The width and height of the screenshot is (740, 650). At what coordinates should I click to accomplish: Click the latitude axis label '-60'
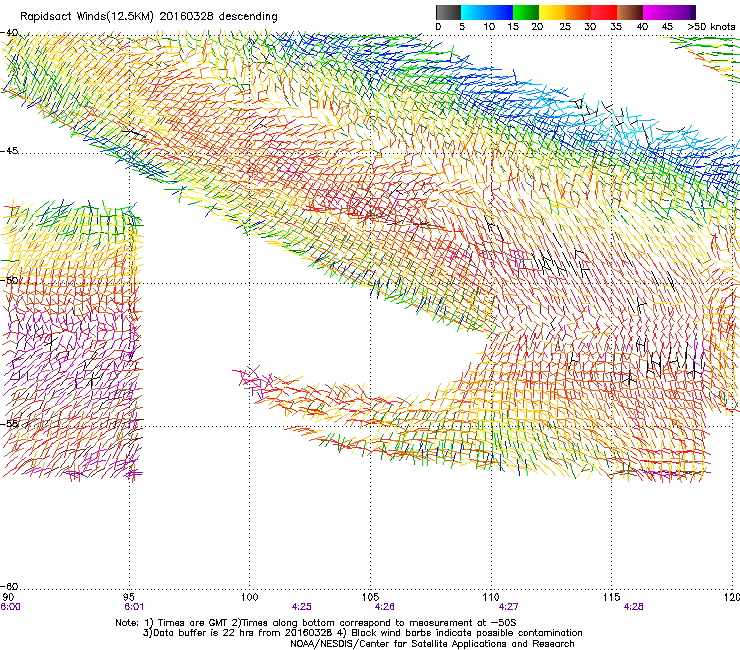pyautogui.click(x=9, y=586)
